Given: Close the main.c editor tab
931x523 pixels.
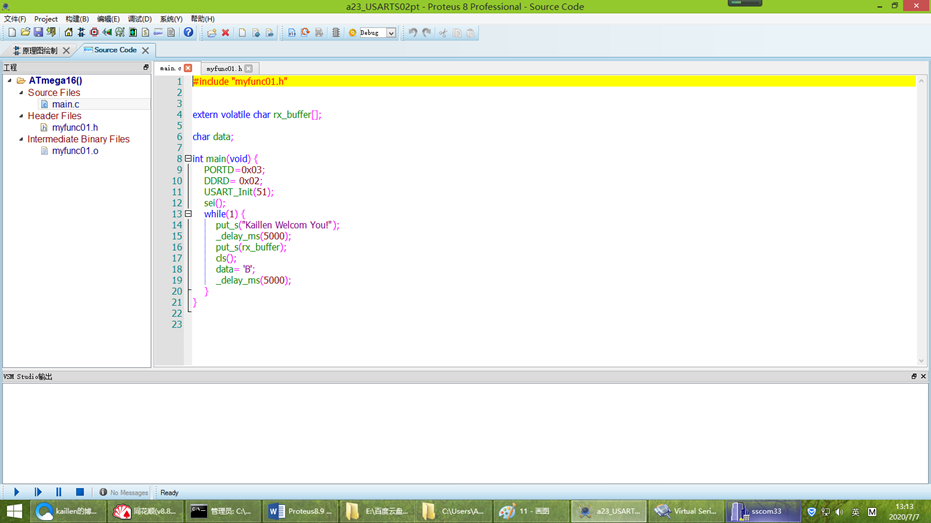Looking at the screenshot, I should (x=188, y=68).
